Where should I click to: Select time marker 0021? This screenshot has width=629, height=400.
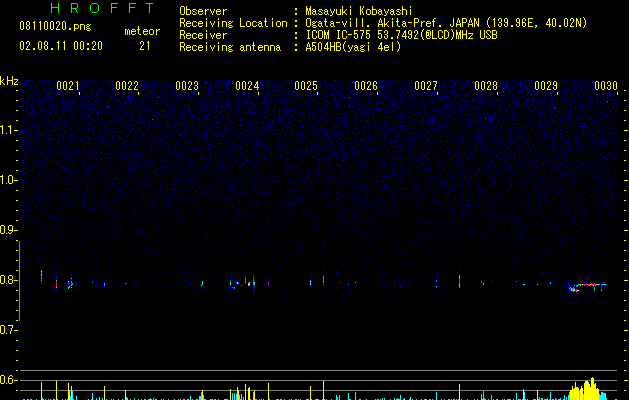point(67,86)
